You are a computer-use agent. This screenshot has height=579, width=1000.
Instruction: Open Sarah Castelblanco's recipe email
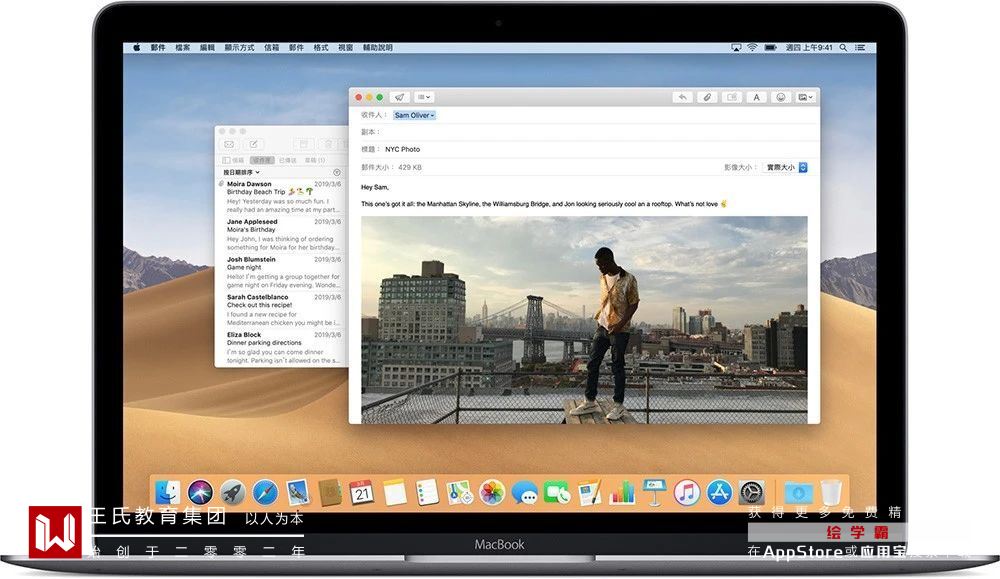tap(281, 309)
